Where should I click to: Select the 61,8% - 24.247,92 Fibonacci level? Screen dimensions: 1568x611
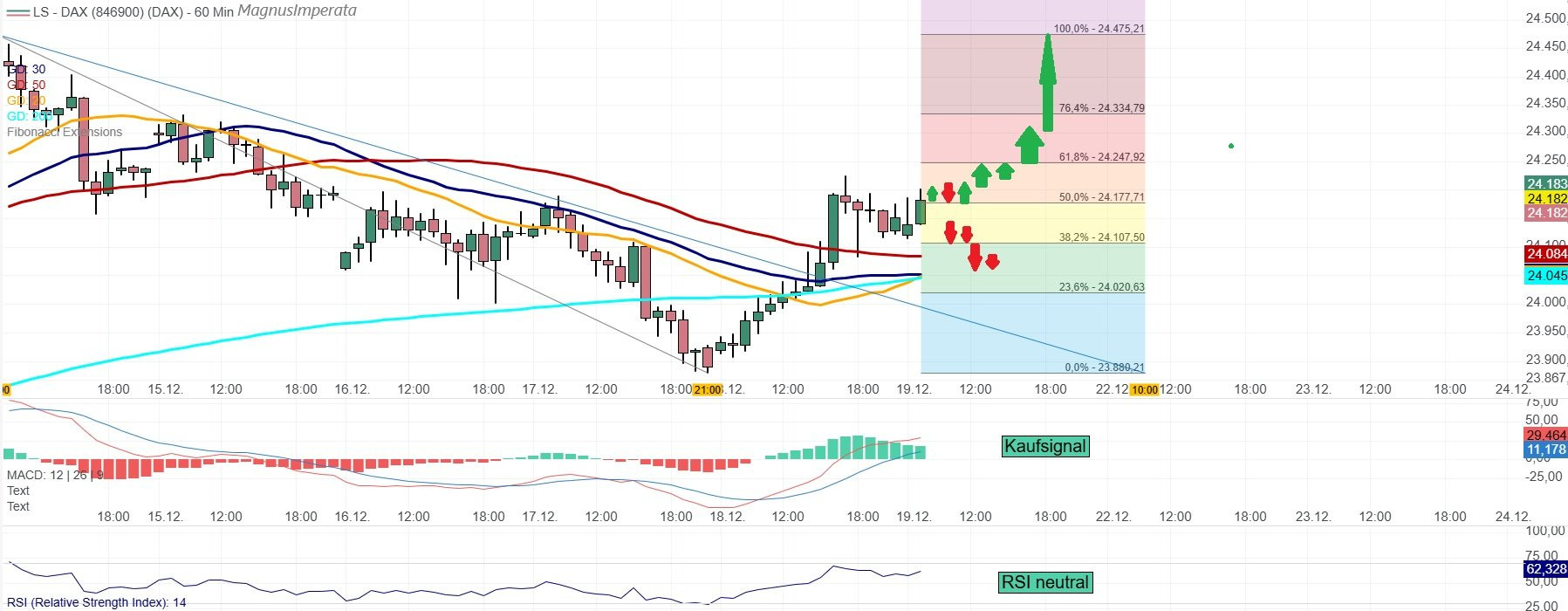pos(1101,157)
